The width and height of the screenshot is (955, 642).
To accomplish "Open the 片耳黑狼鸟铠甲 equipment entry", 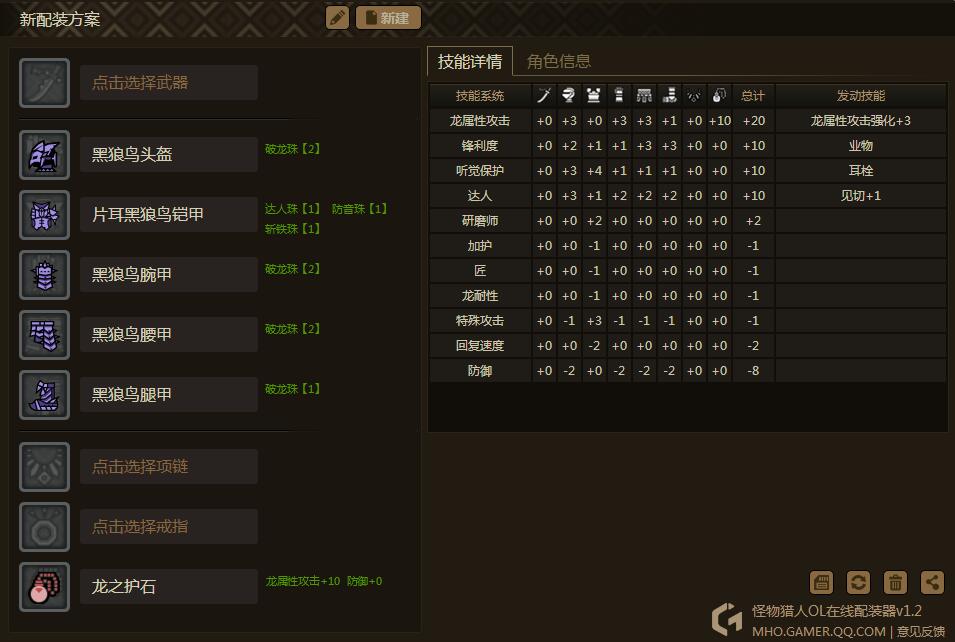I will 169,214.
